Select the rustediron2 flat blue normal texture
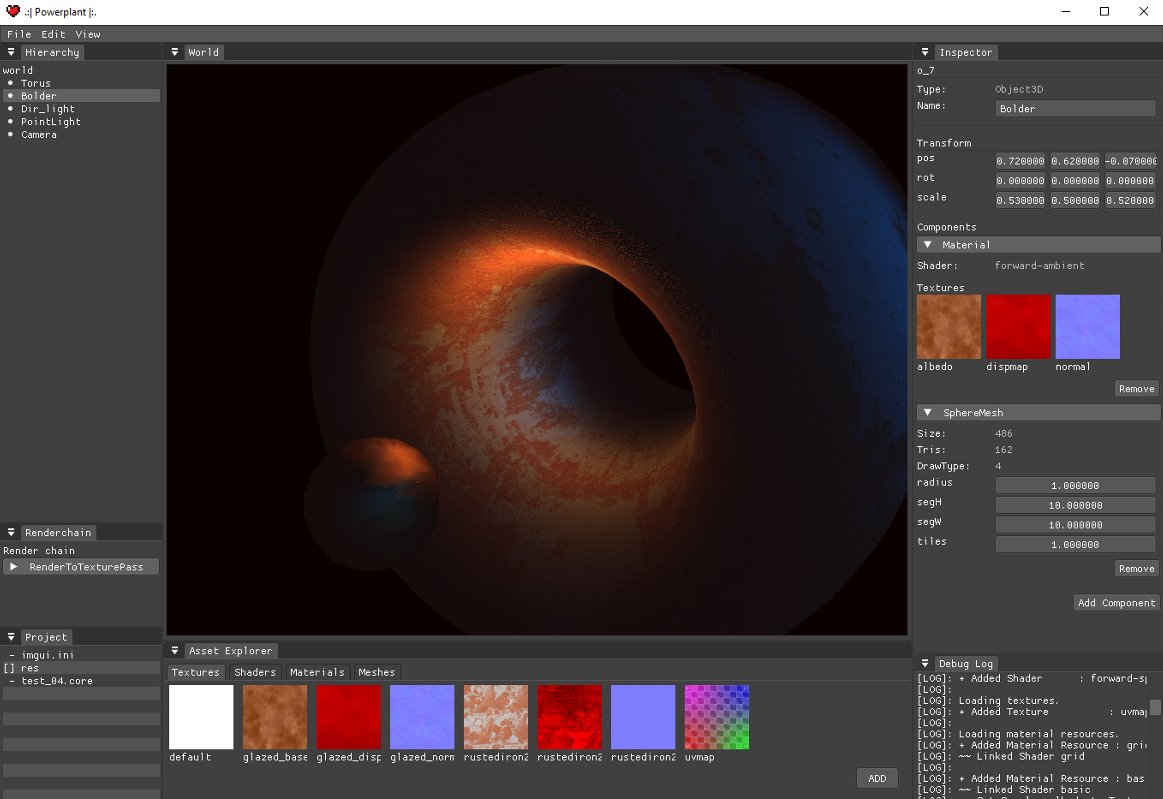This screenshot has height=799, width=1163. coord(643,717)
